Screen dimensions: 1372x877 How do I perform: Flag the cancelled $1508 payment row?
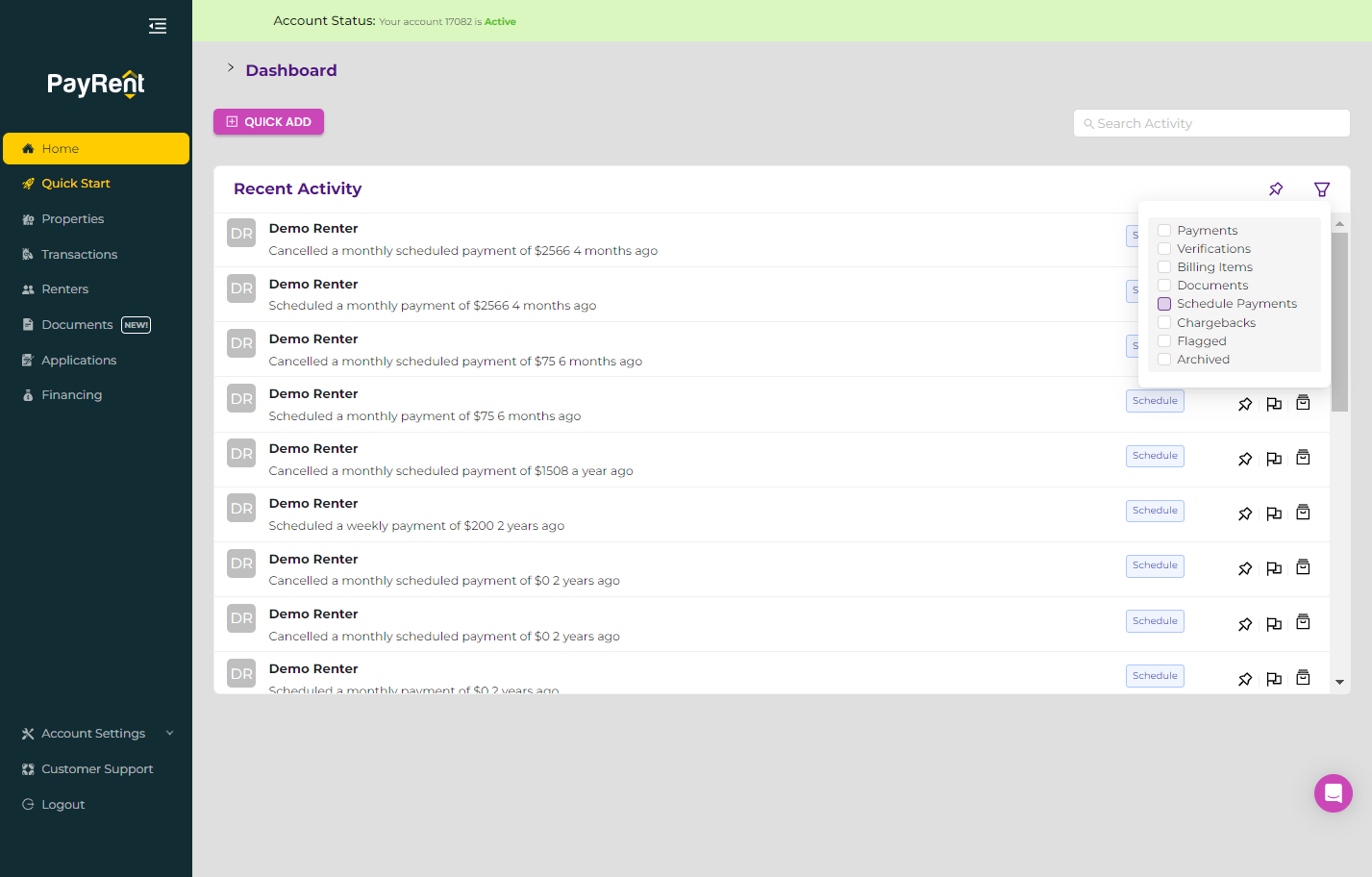[x=1274, y=459]
